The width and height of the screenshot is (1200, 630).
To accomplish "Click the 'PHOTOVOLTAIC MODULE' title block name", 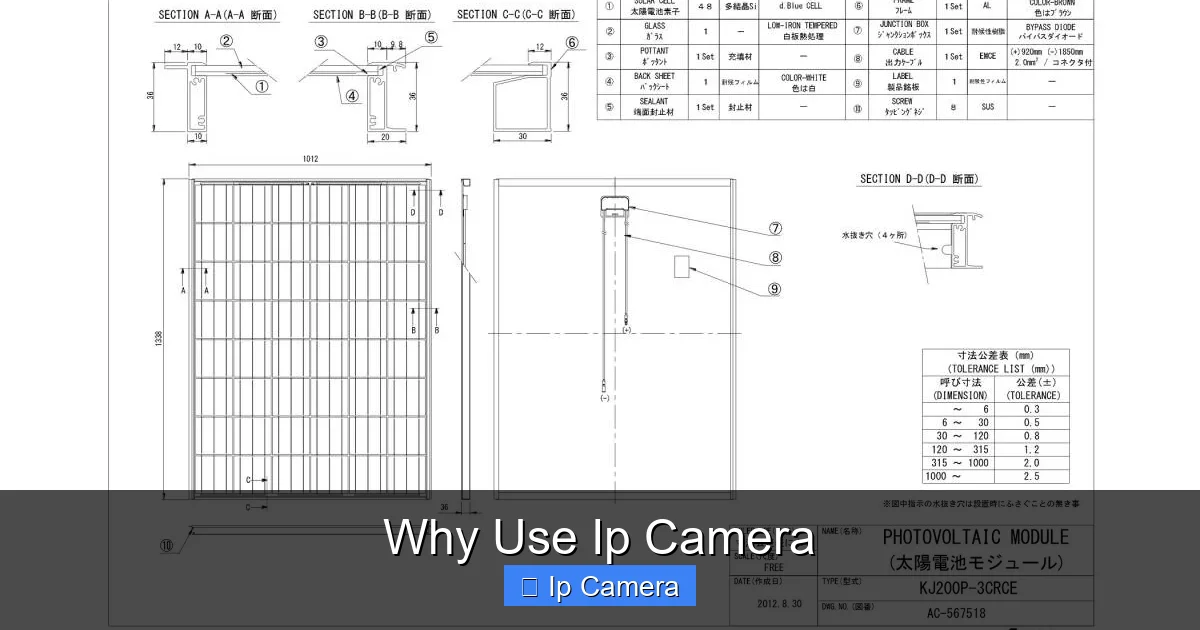I will point(975,538).
